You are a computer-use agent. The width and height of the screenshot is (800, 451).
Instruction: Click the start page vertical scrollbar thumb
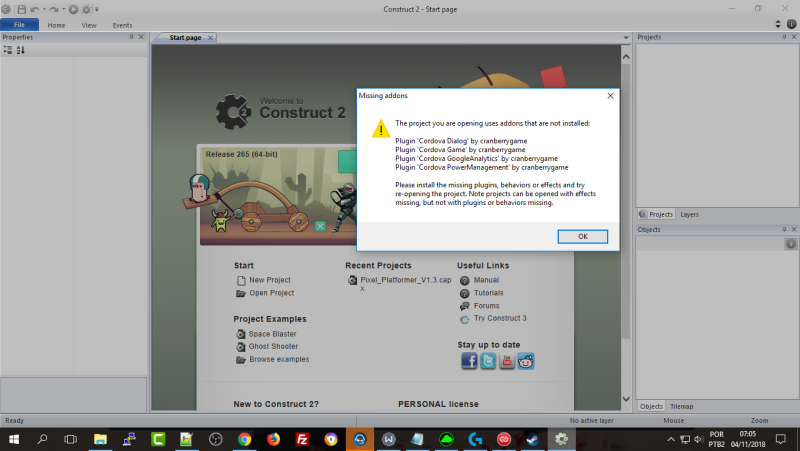coord(626,202)
